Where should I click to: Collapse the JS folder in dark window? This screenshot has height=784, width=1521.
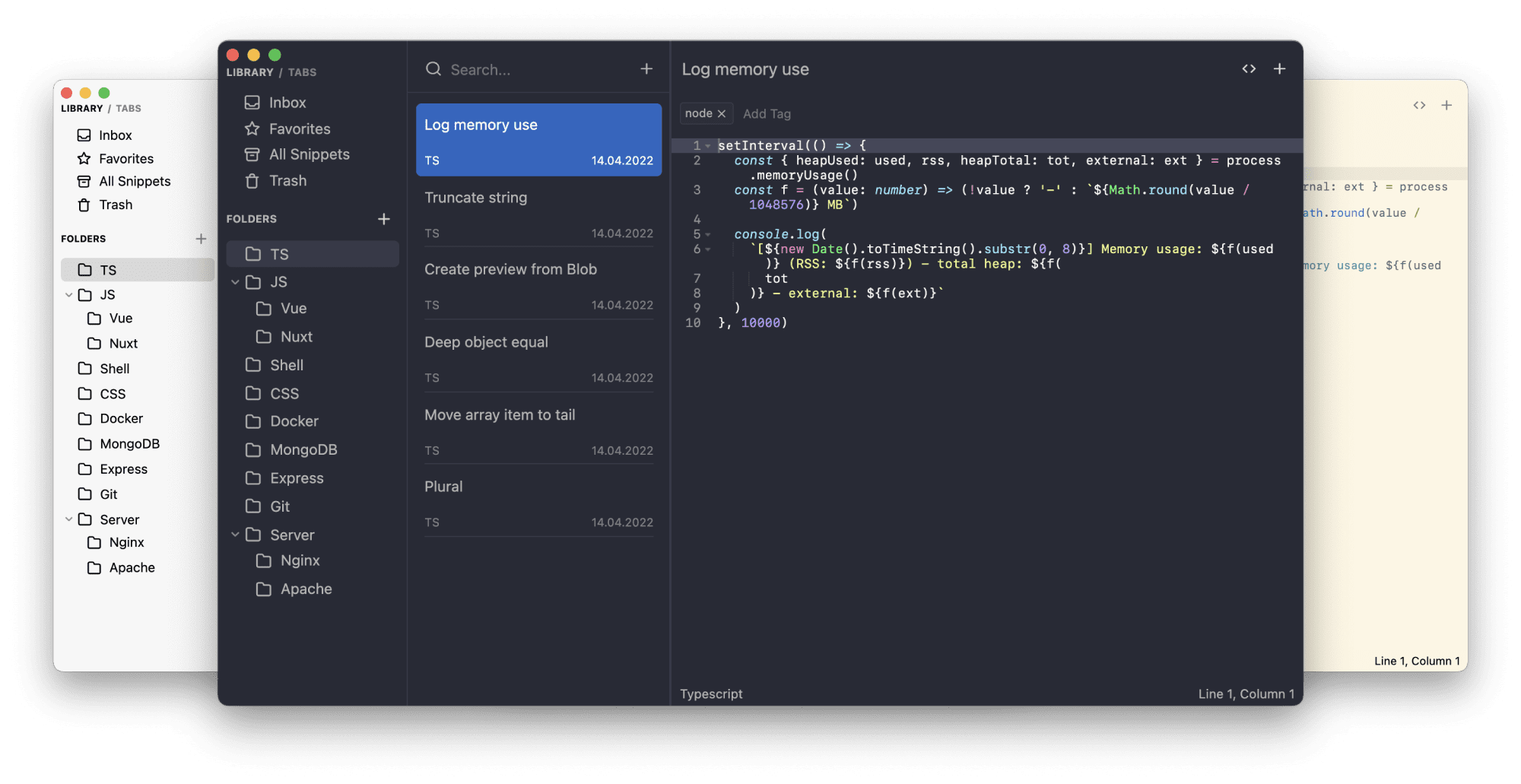point(235,282)
